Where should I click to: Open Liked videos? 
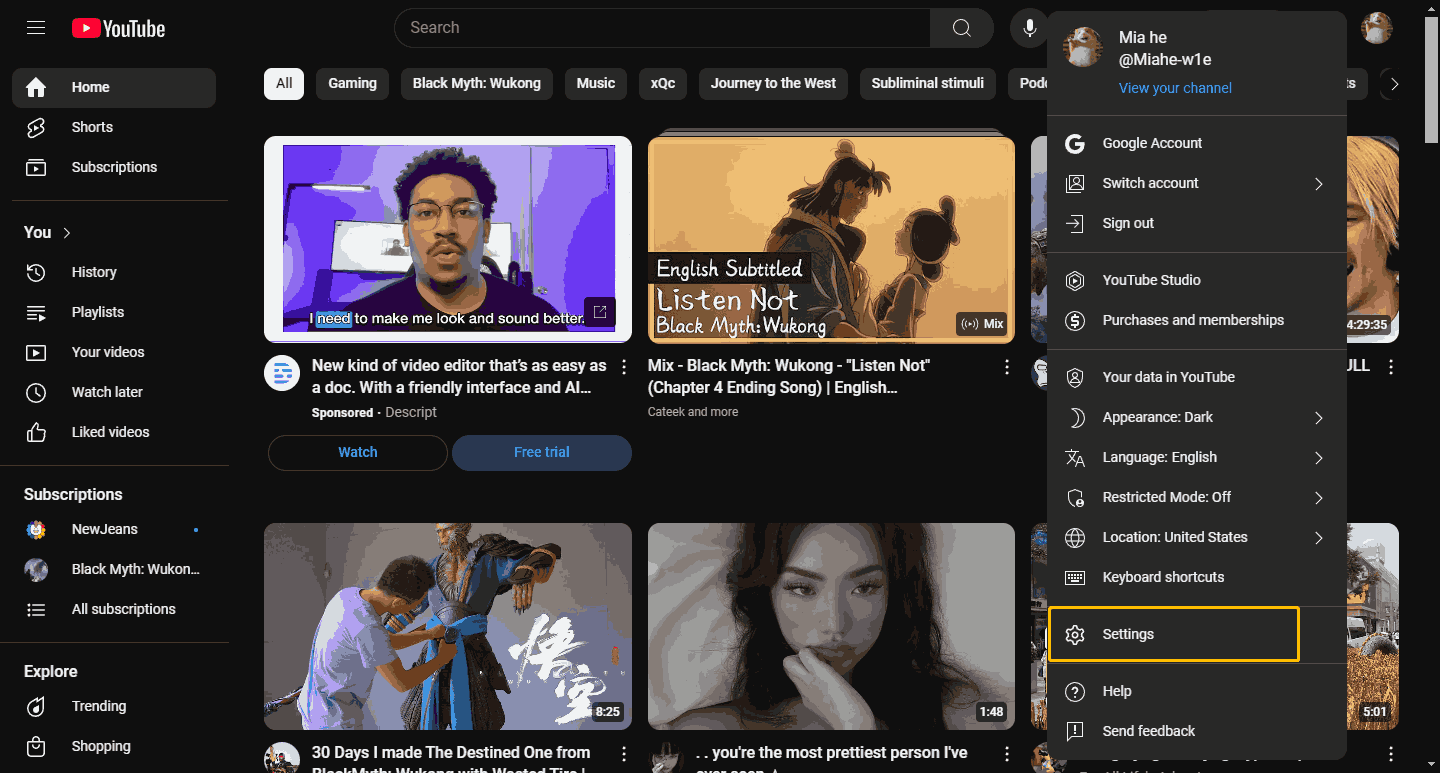pyautogui.click(x=114, y=432)
